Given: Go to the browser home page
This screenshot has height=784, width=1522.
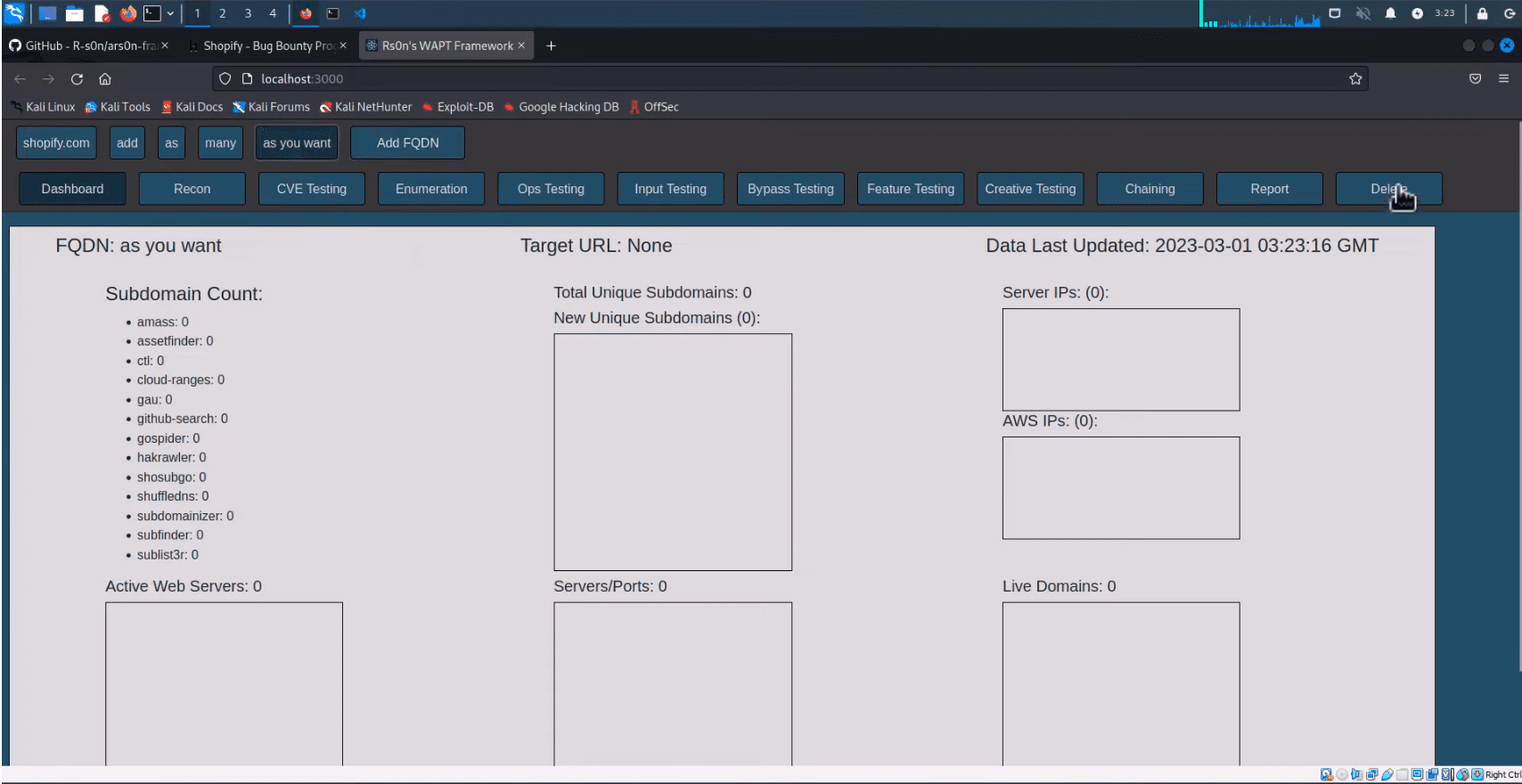Looking at the screenshot, I should click(105, 78).
